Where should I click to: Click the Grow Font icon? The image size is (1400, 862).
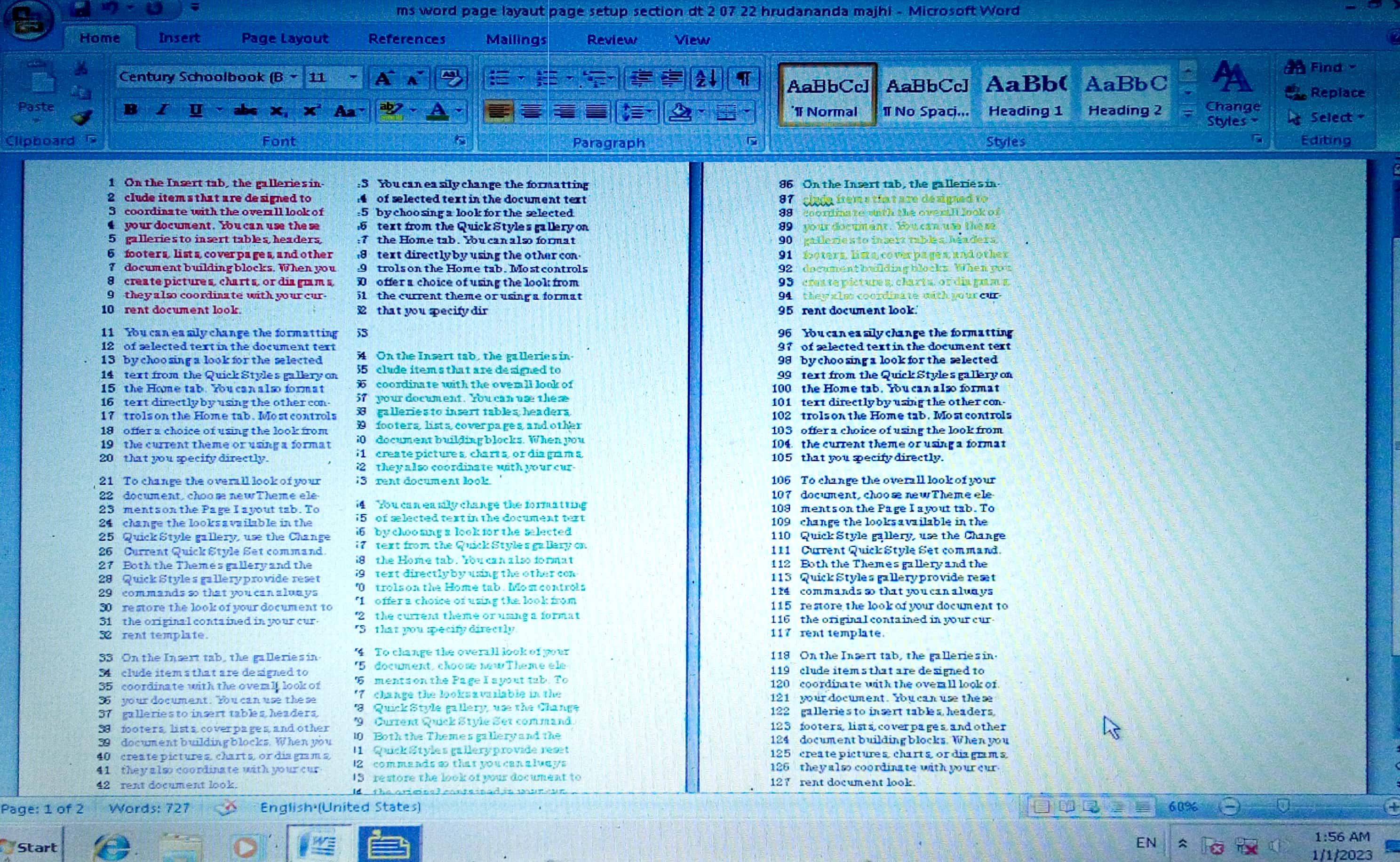click(x=383, y=79)
